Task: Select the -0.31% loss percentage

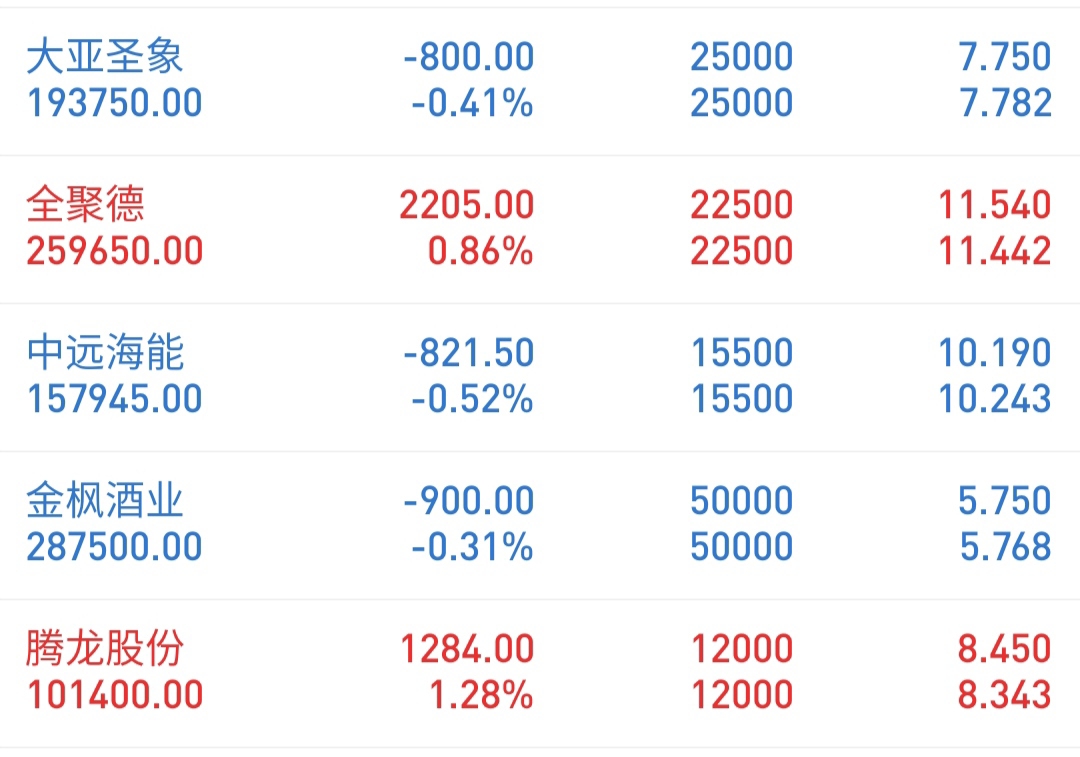Action: (x=472, y=547)
